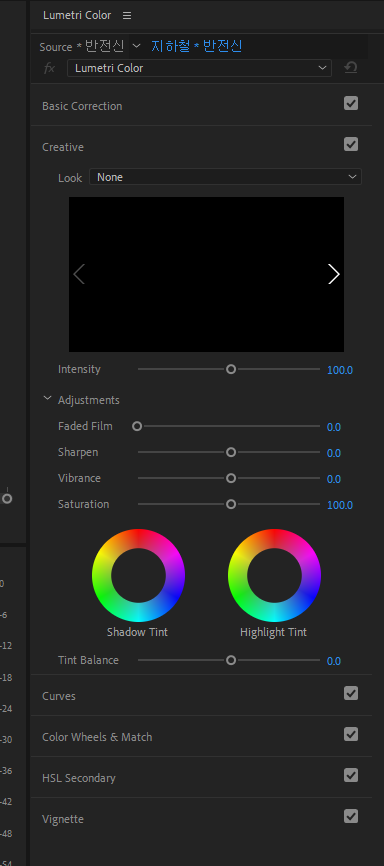Disable the Creative section checkbox

click(351, 144)
